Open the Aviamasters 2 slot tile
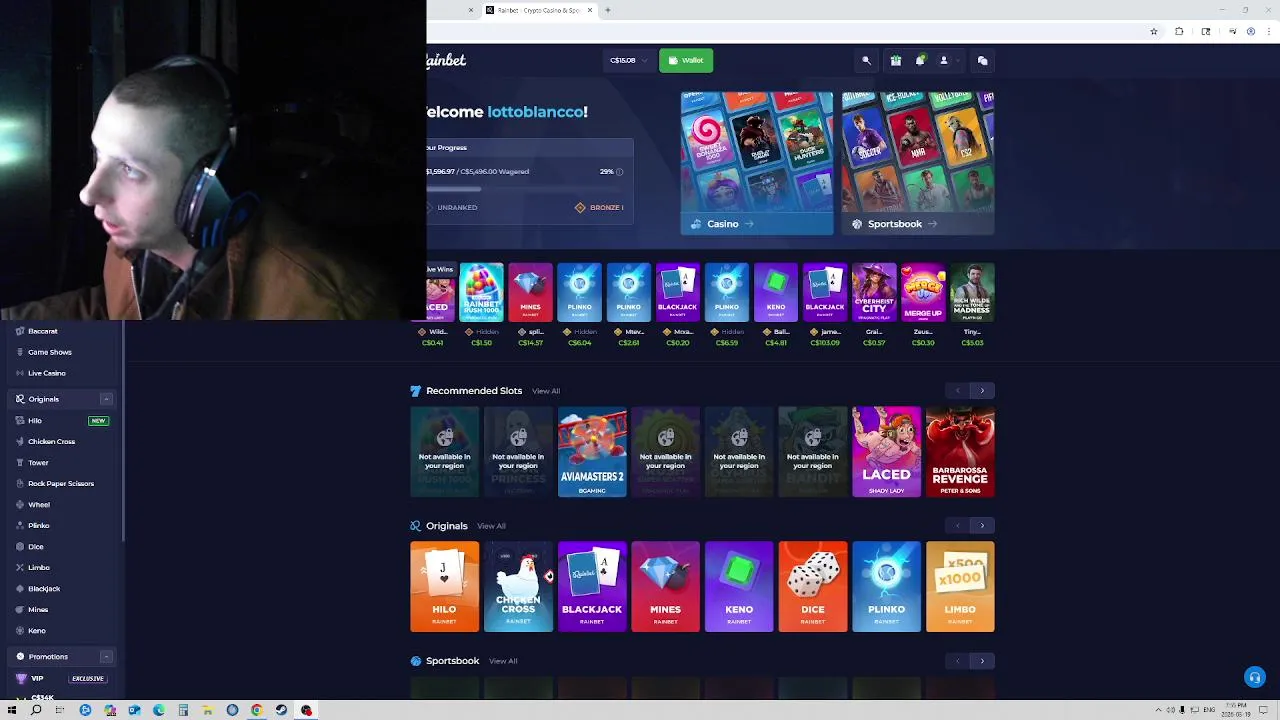 (592, 452)
